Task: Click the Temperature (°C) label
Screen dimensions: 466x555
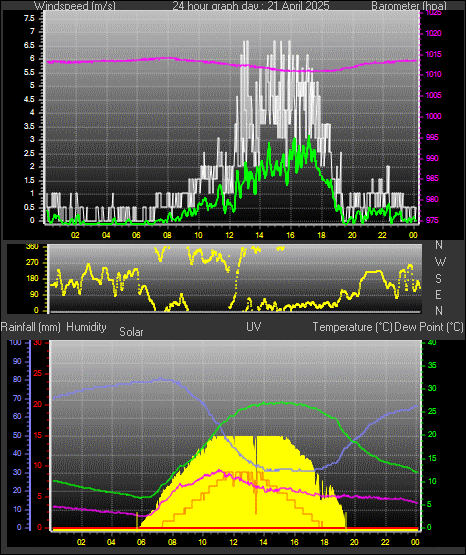Action: pos(352,327)
